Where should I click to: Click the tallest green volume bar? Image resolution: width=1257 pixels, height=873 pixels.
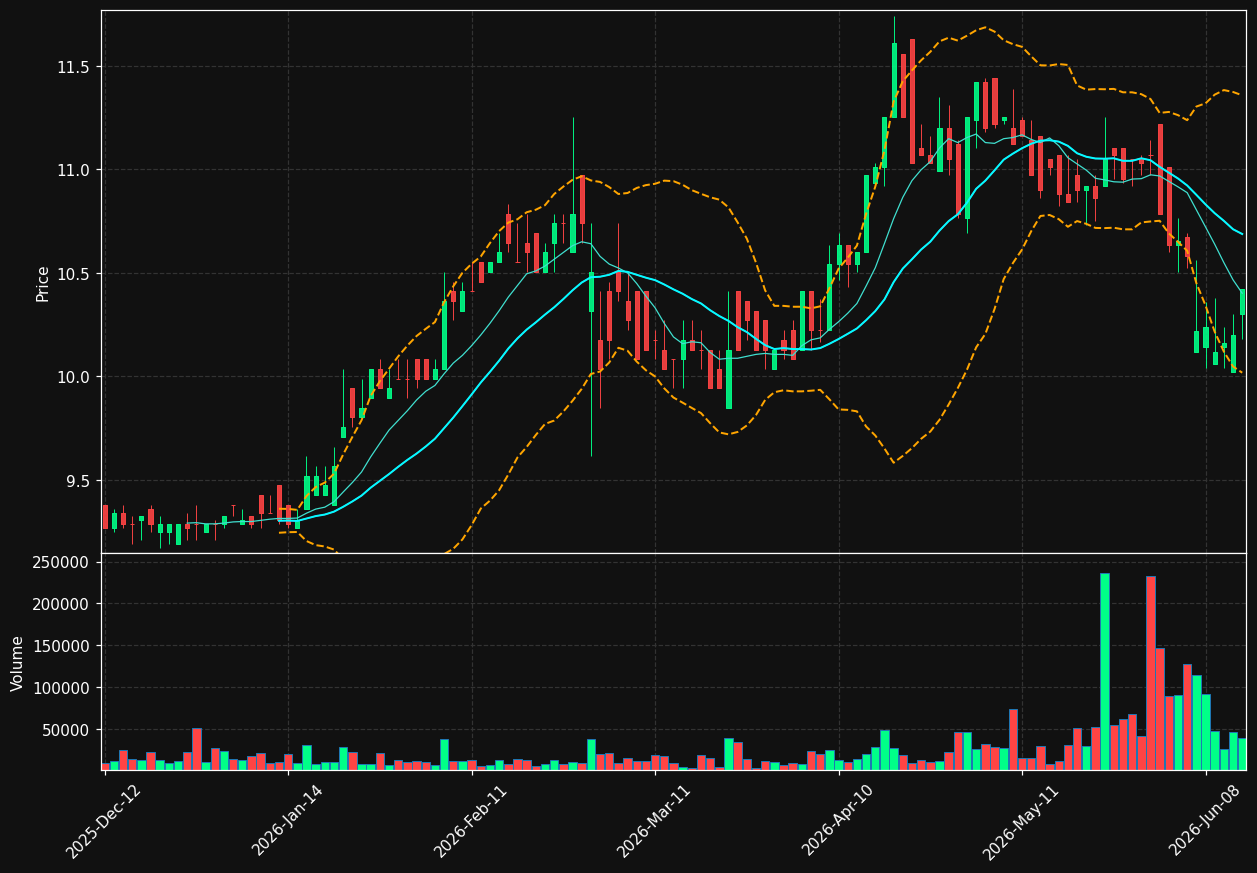(1105, 671)
